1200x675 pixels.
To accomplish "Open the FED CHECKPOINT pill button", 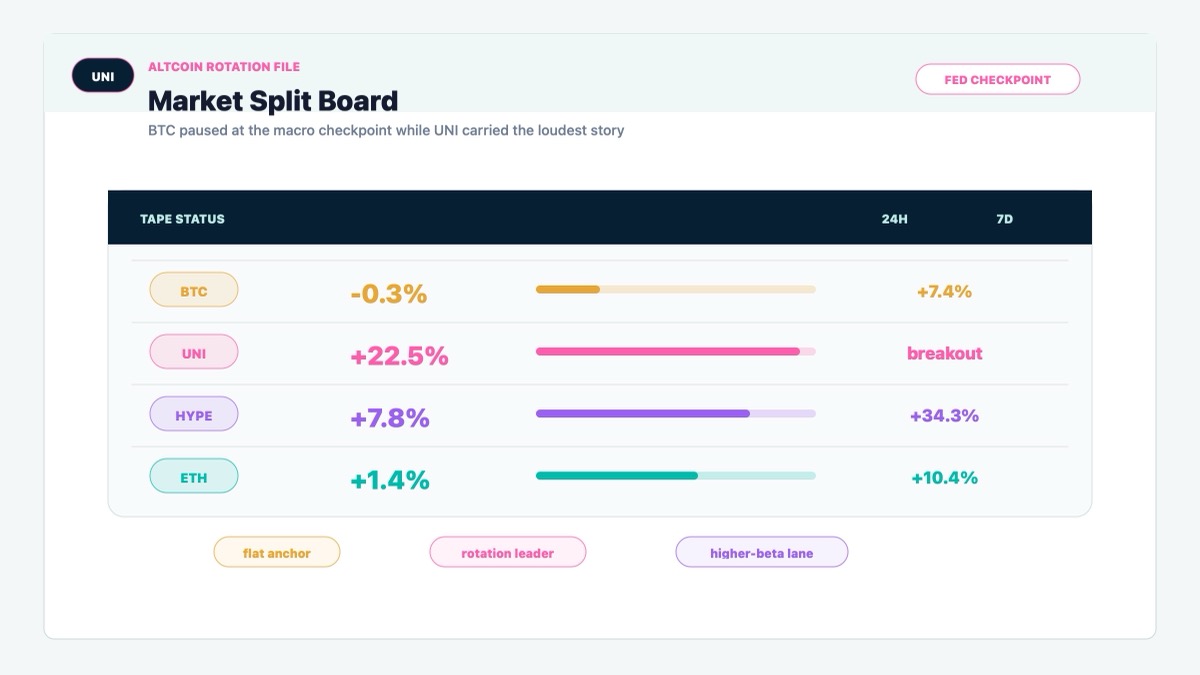I will (x=998, y=79).
